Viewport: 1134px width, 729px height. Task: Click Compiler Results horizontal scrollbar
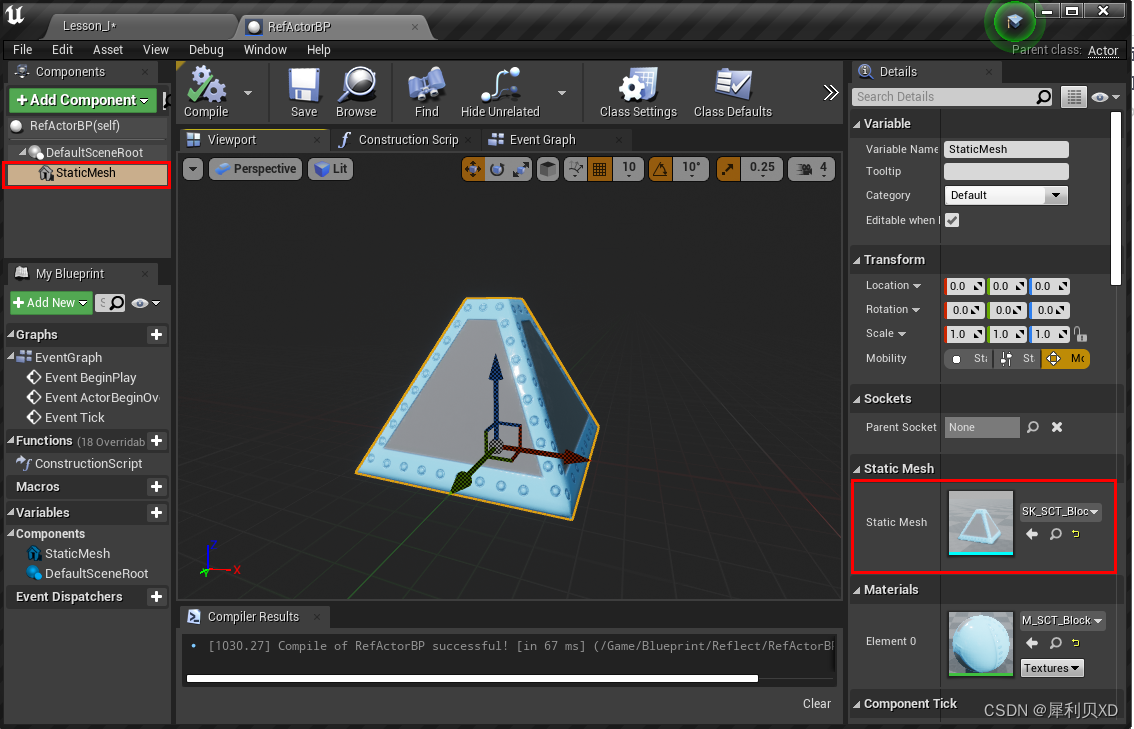[472, 678]
